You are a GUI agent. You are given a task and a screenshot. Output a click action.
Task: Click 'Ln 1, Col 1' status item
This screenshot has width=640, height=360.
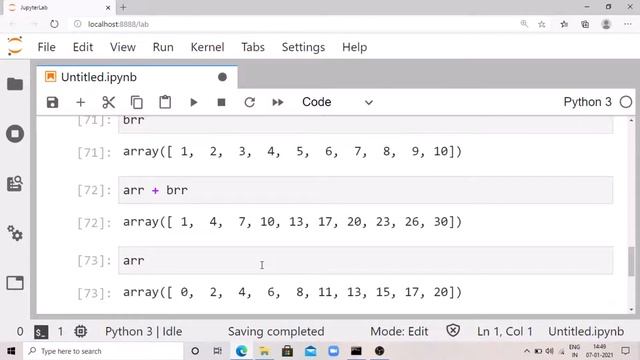(x=504, y=331)
